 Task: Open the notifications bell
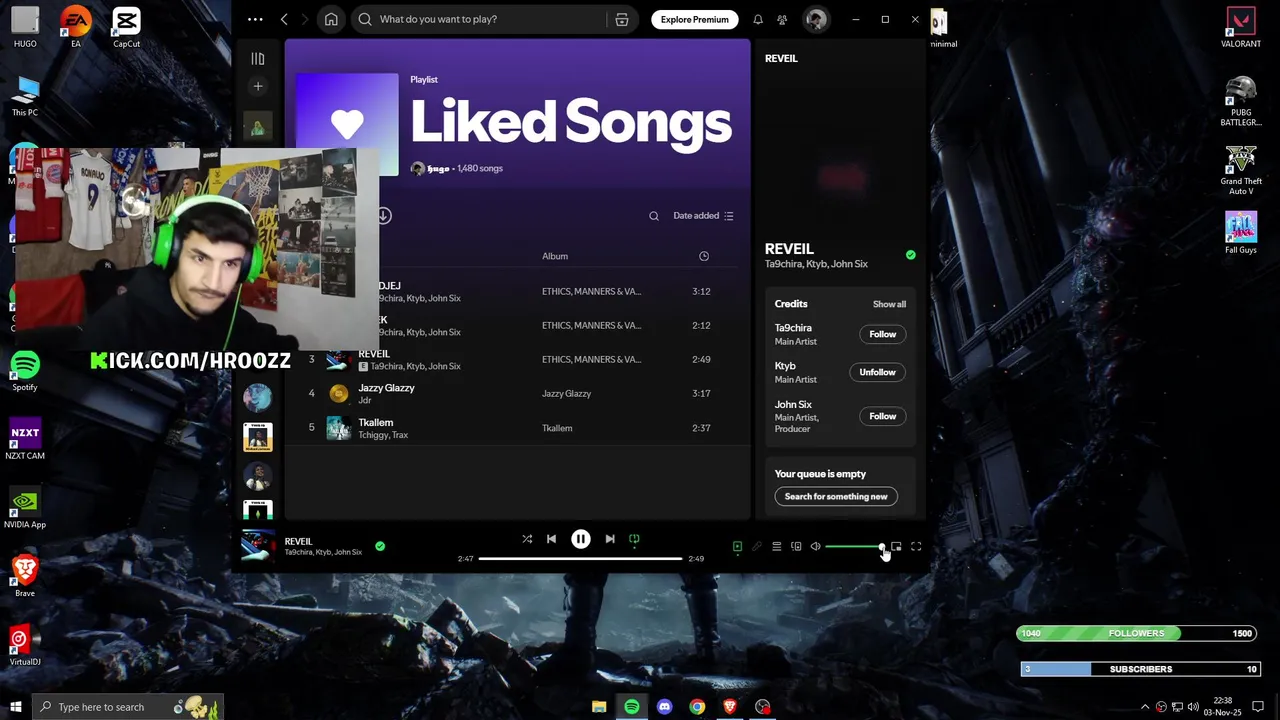click(x=758, y=19)
